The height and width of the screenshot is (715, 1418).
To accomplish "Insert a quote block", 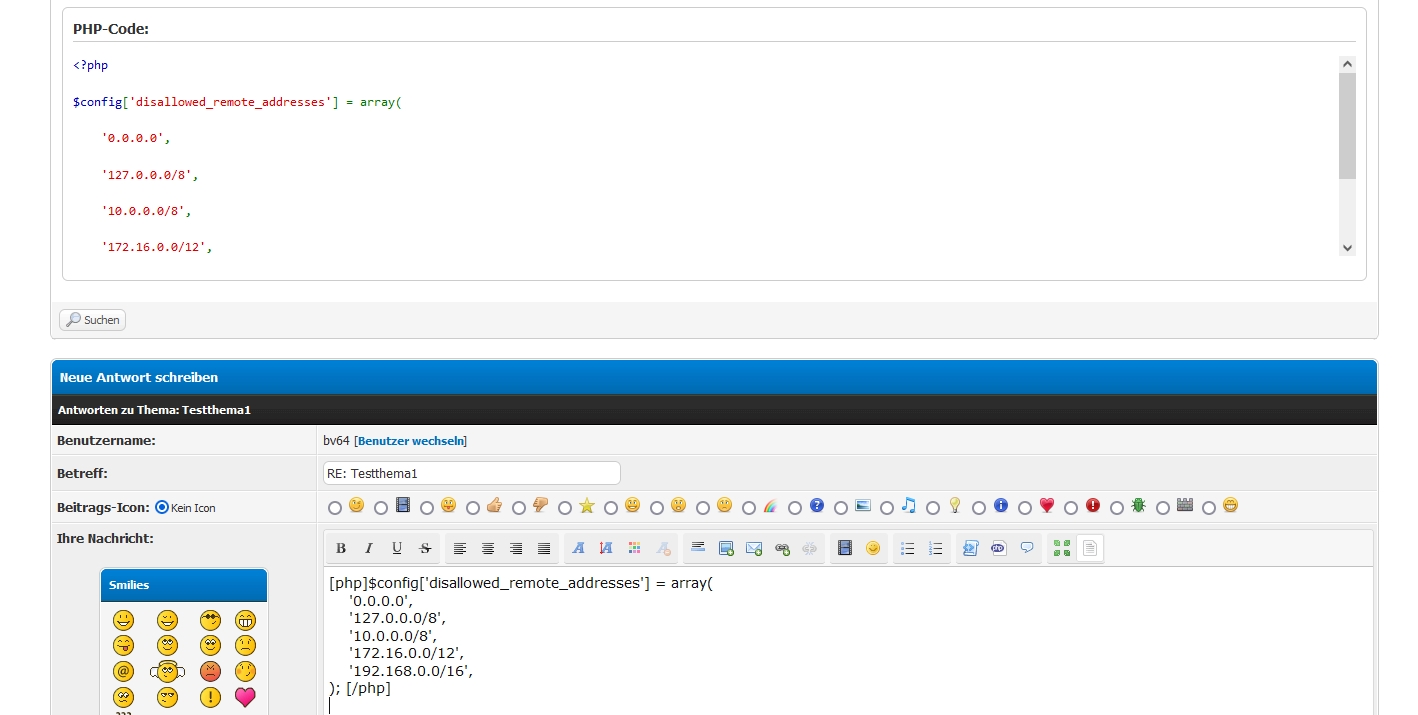I will click(1026, 548).
